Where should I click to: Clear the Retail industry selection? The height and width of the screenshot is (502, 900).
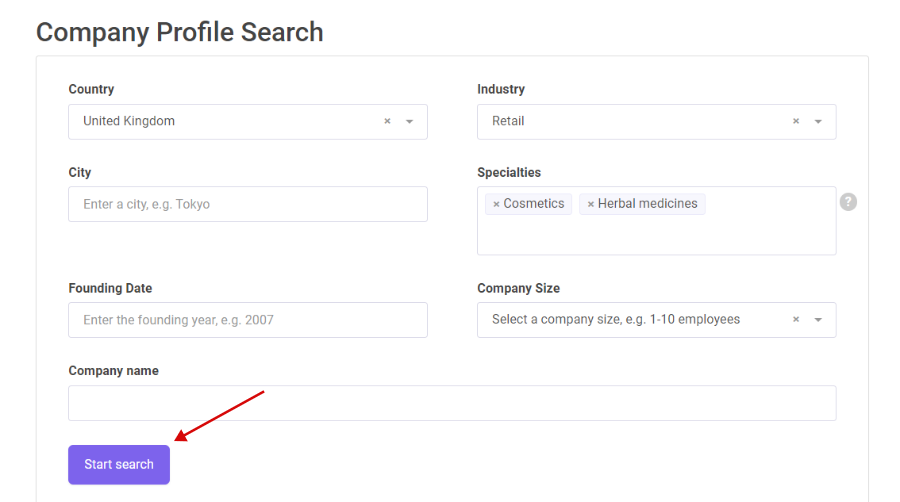(796, 121)
